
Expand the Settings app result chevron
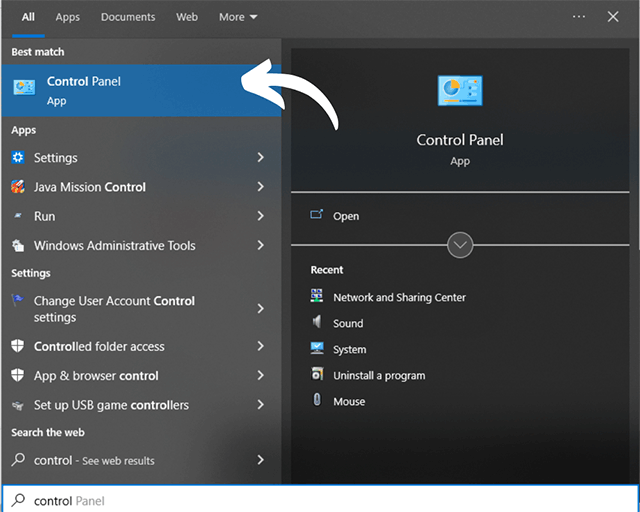(260, 157)
